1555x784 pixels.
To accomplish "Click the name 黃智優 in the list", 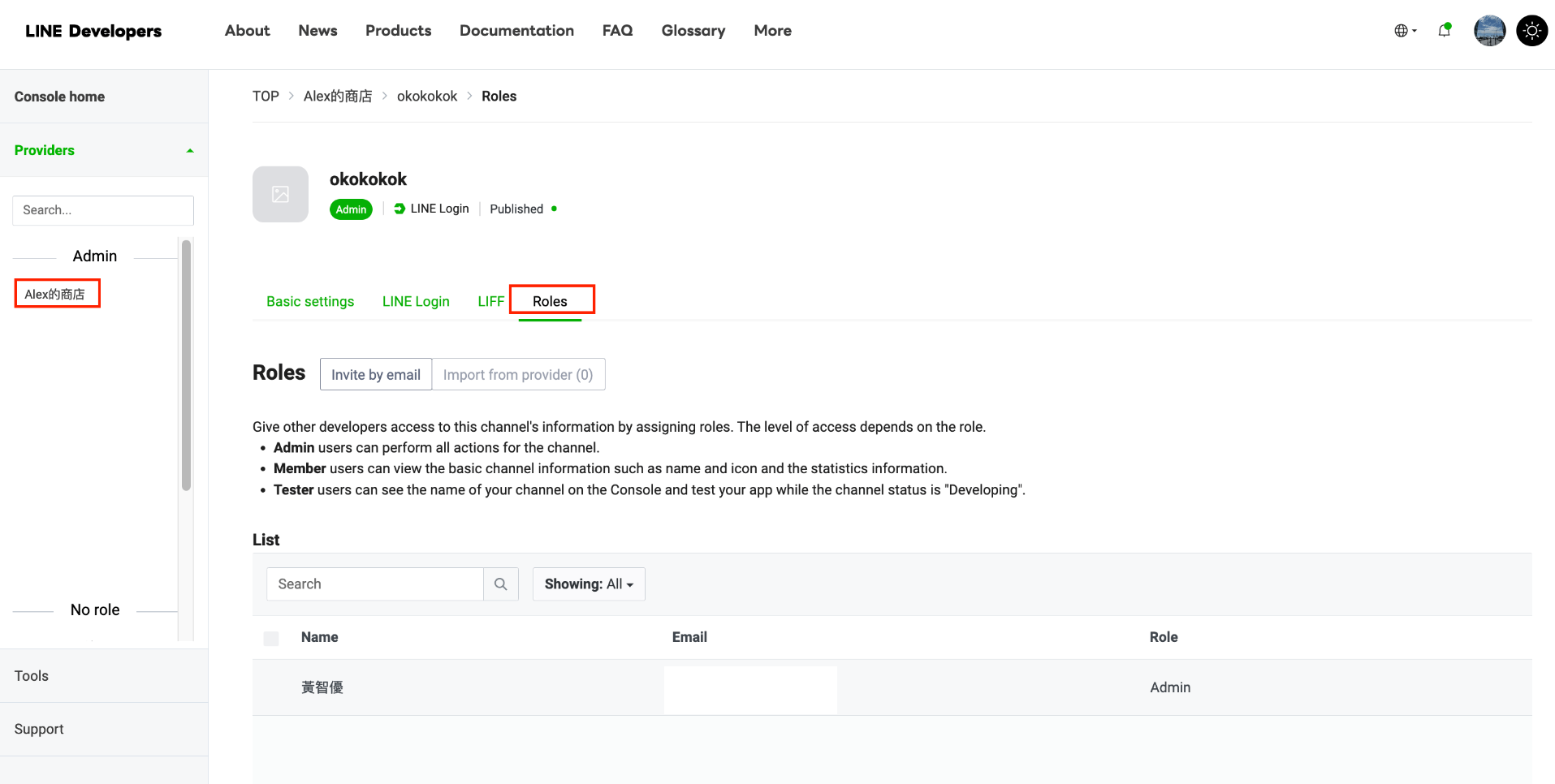I will pos(322,687).
